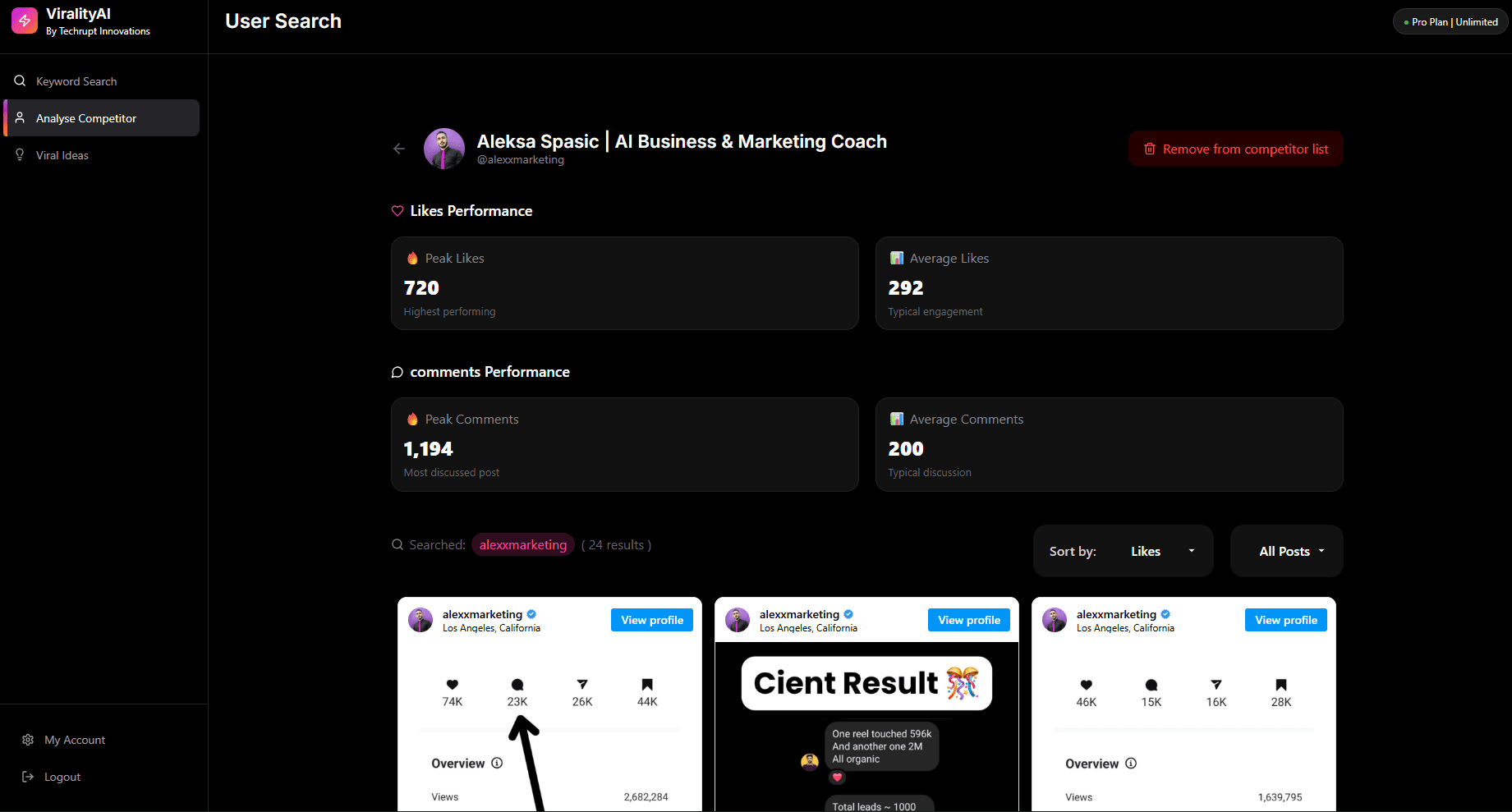Click the verified badge on the first alexxmarketing card
This screenshot has height=812, width=1512.
[x=531, y=614]
